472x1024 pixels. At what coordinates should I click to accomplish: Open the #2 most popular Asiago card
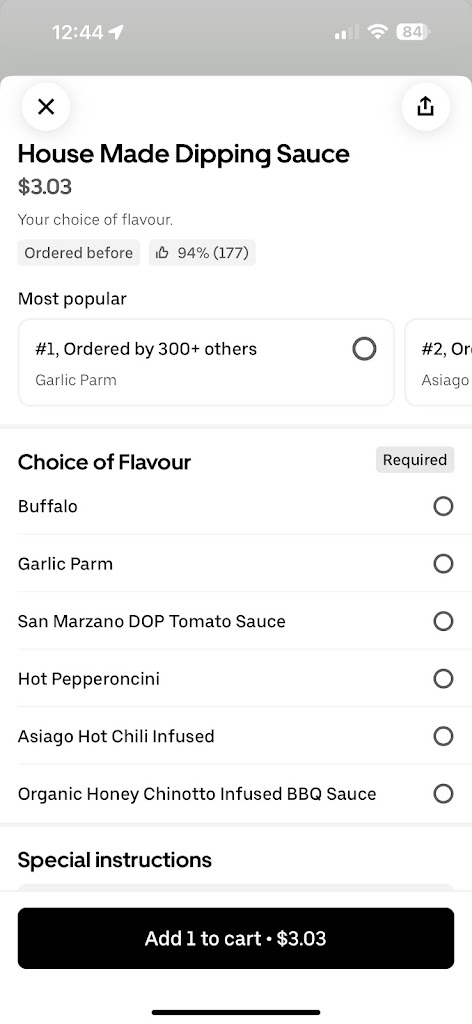[439, 362]
